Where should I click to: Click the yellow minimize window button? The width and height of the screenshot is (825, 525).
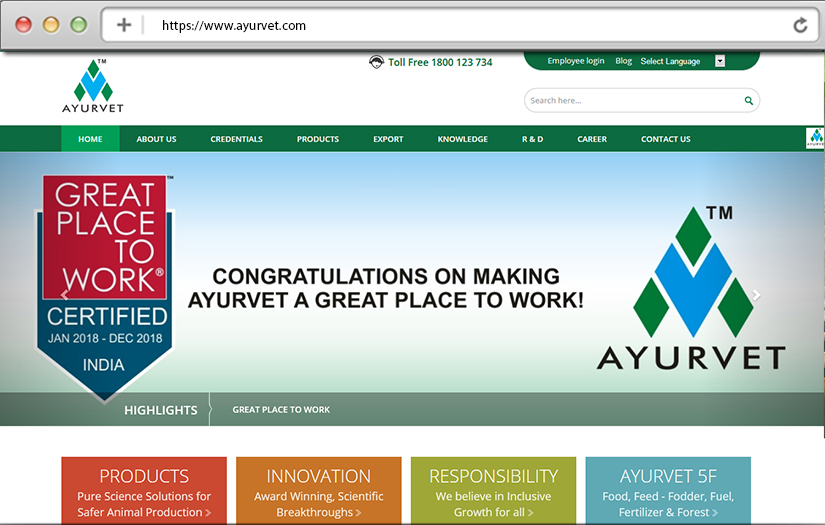coord(51,25)
